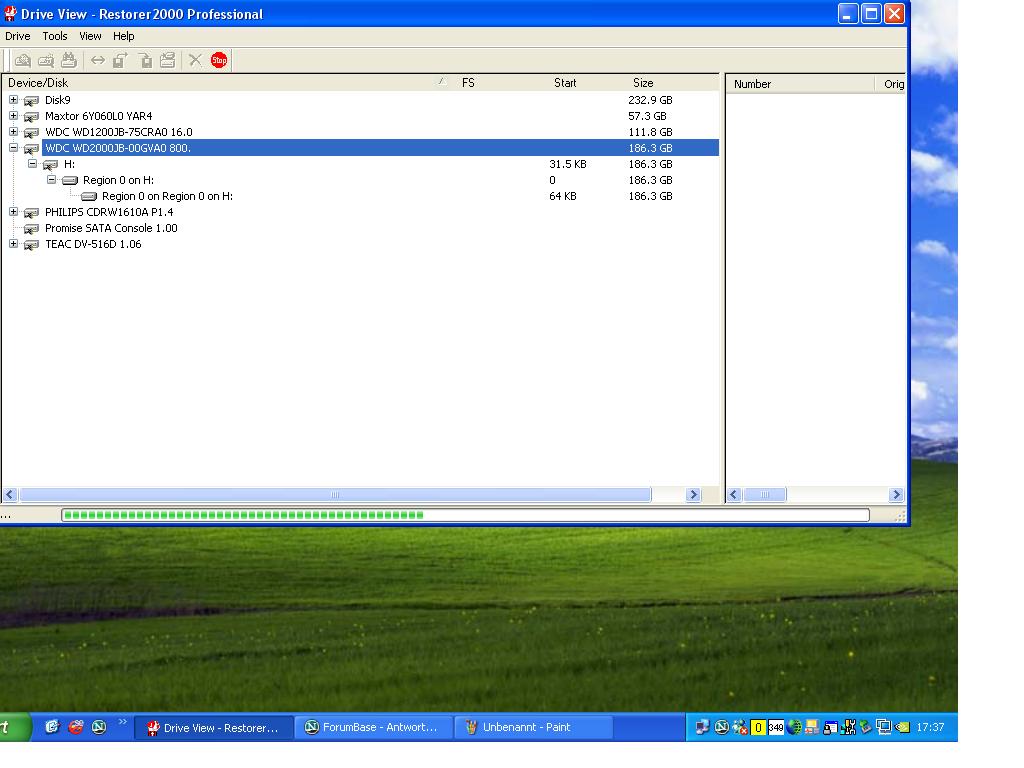1024x768 pixels.
Task: Expand the WDC WD1200JB-75CRA0 node
Action: pyautogui.click(x=14, y=132)
